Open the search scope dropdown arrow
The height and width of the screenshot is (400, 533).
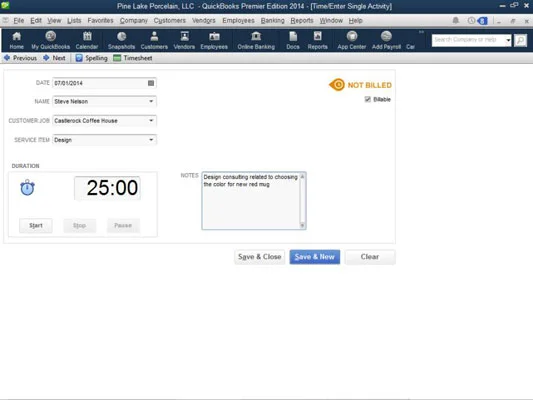click(508, 40)
